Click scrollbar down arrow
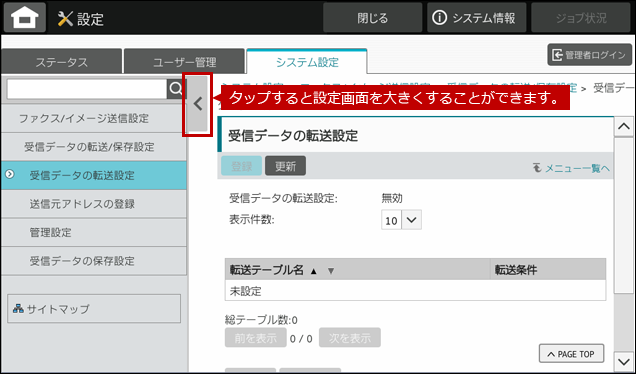This screenshot has width=636, height=374. pos(624,361)
